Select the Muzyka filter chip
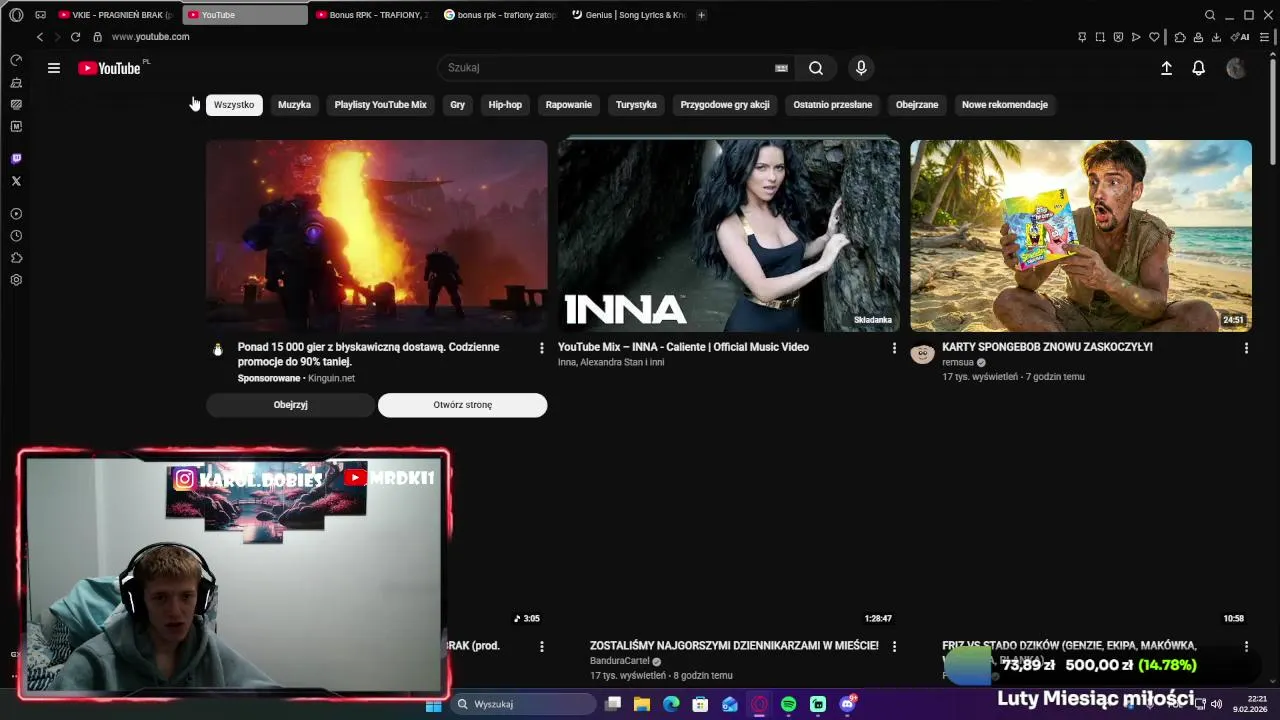 pos(294,104)
